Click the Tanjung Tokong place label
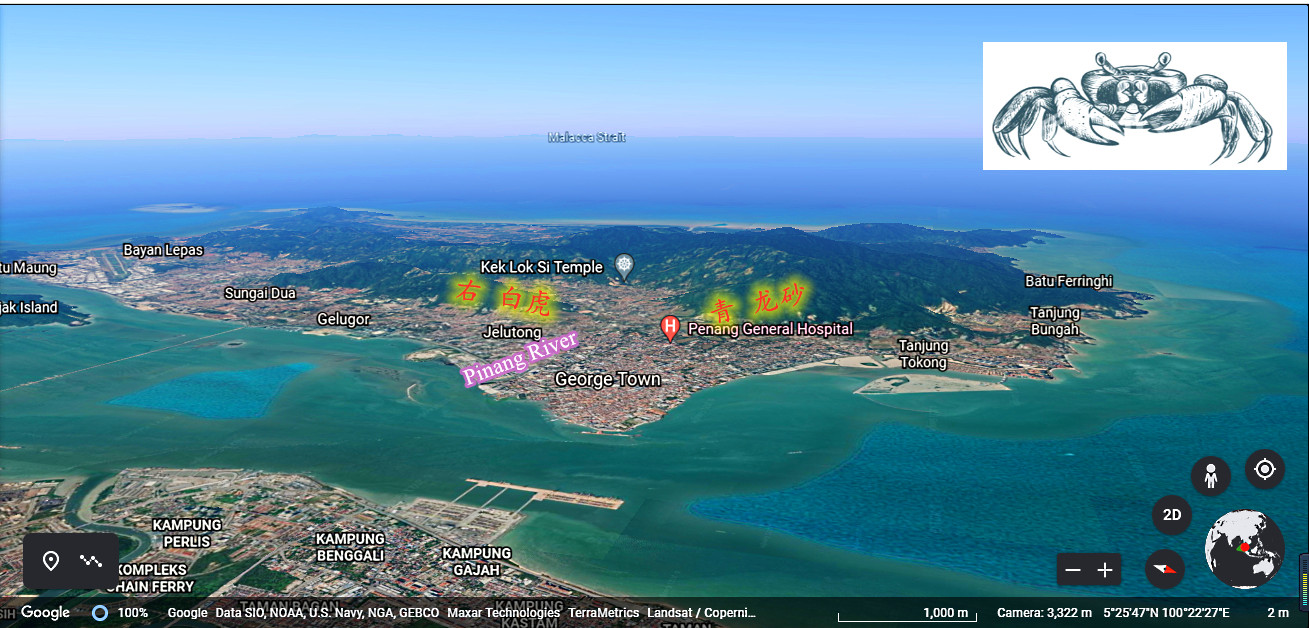Image resolution: width=1309 pixels, height=628 pixels. pos(923,354)
